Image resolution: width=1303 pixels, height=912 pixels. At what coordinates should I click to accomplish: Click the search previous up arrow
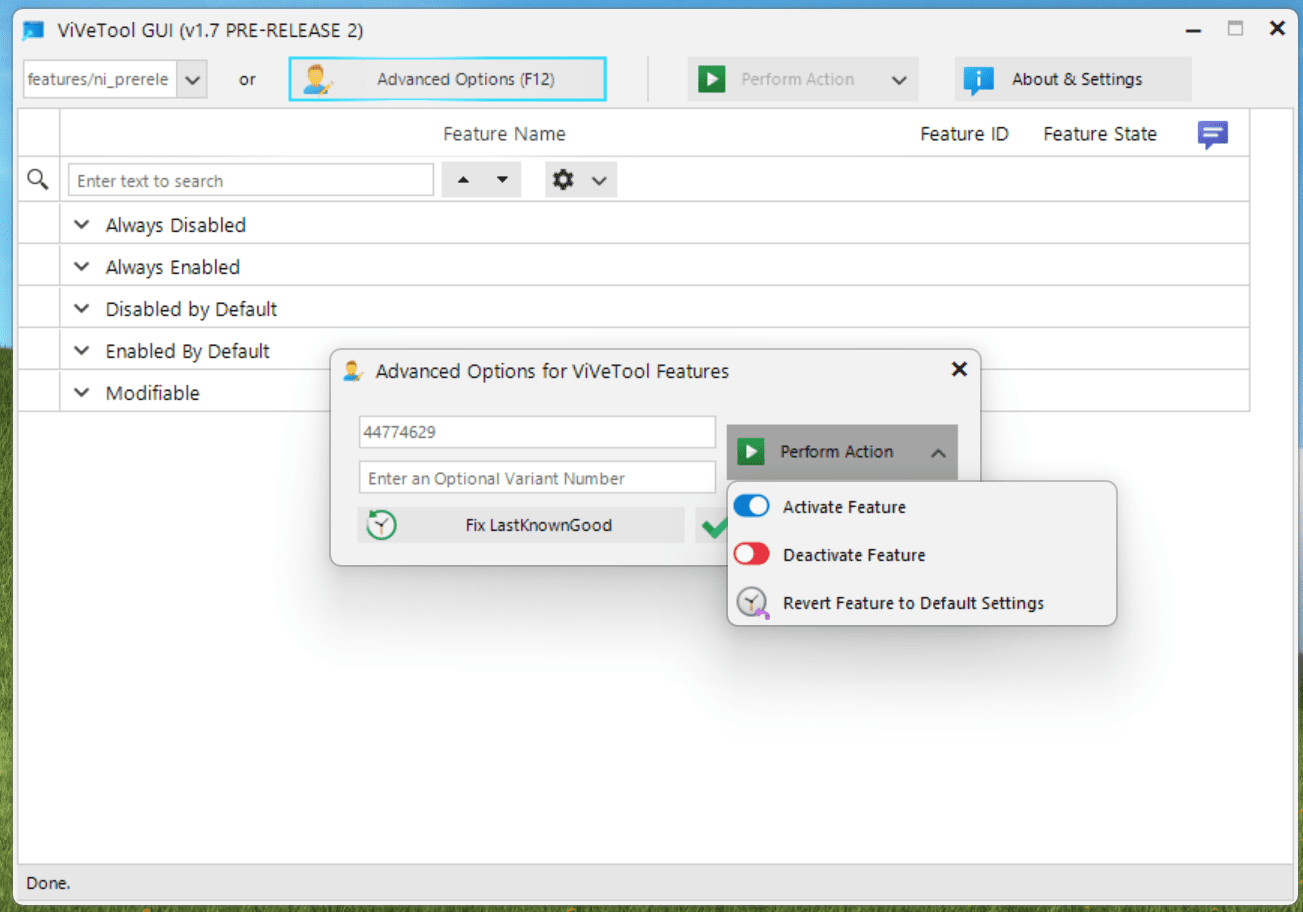coord(462,180)
